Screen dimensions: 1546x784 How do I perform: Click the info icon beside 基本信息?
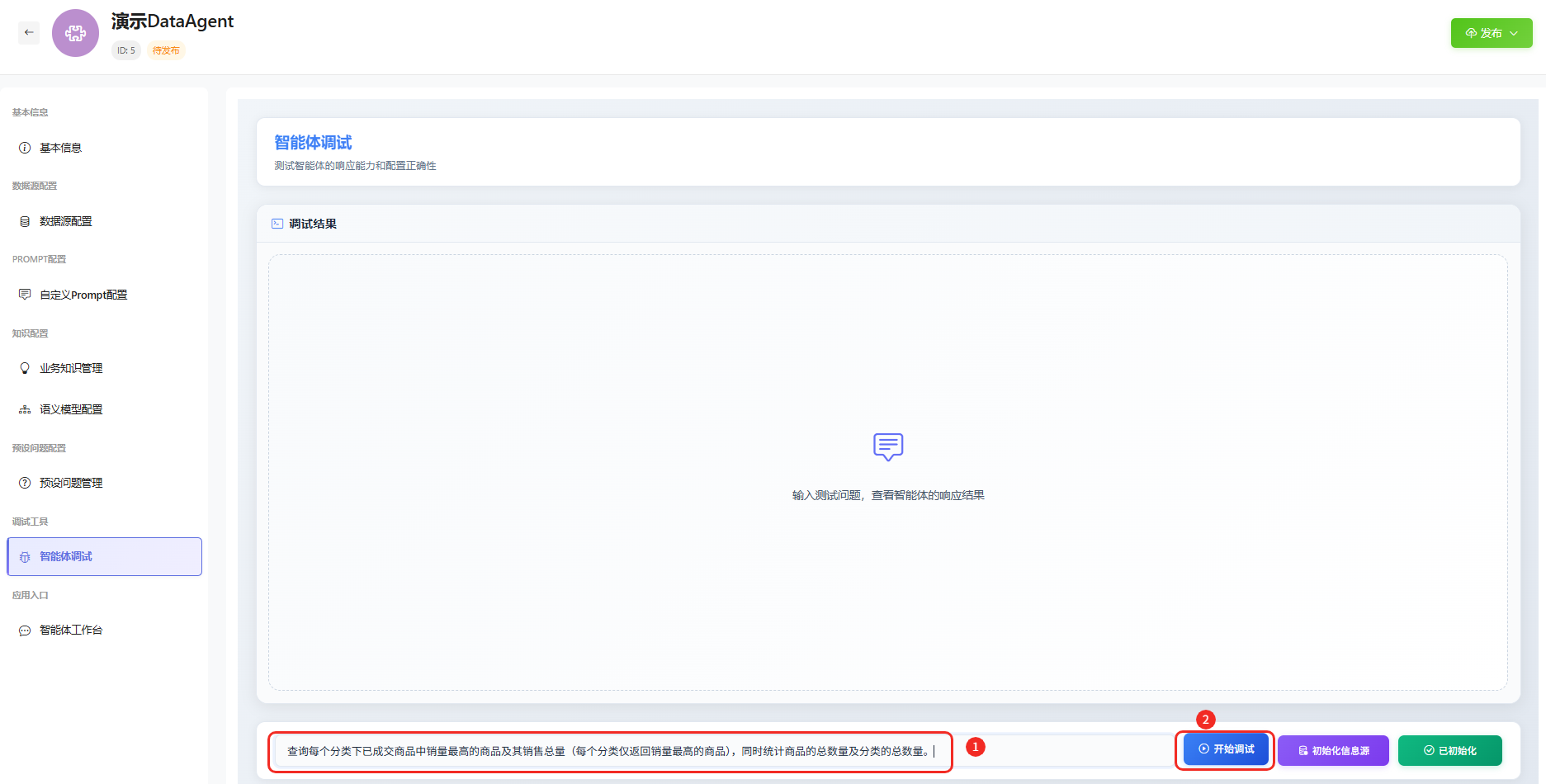tap(24, 147)
